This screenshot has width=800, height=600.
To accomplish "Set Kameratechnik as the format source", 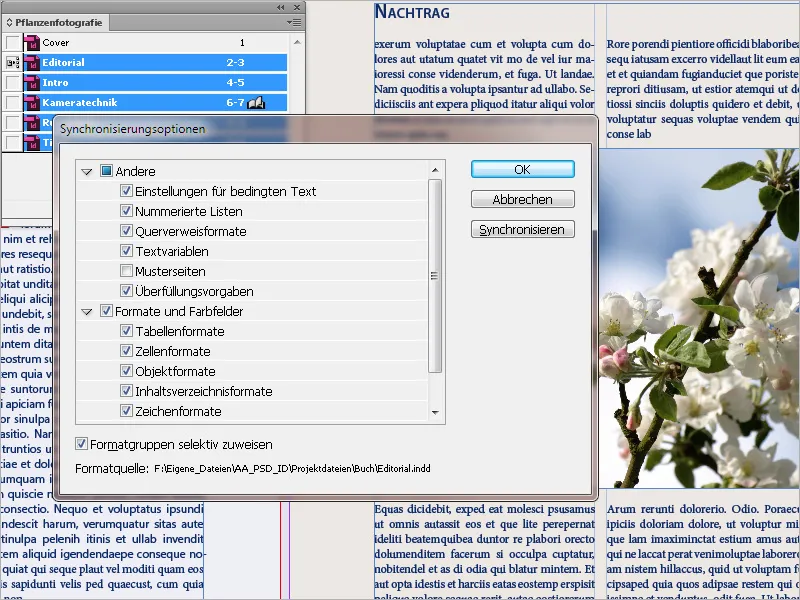I will [x=13, y=103].
